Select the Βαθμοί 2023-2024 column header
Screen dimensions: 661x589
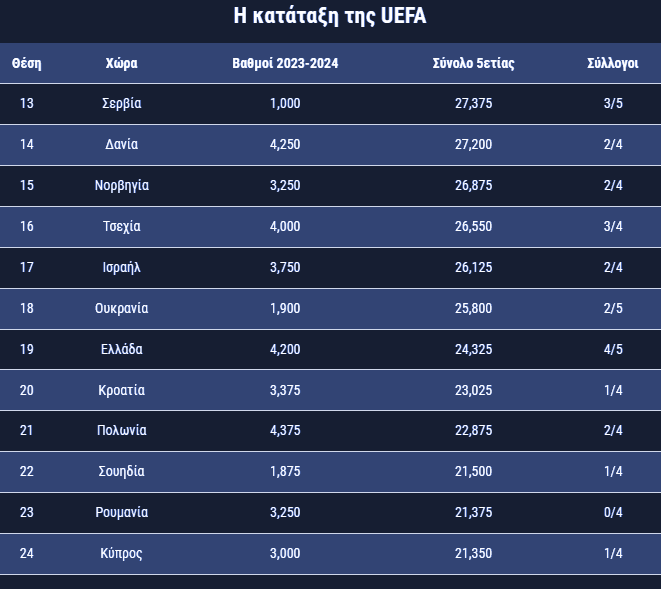pos(285,63)
